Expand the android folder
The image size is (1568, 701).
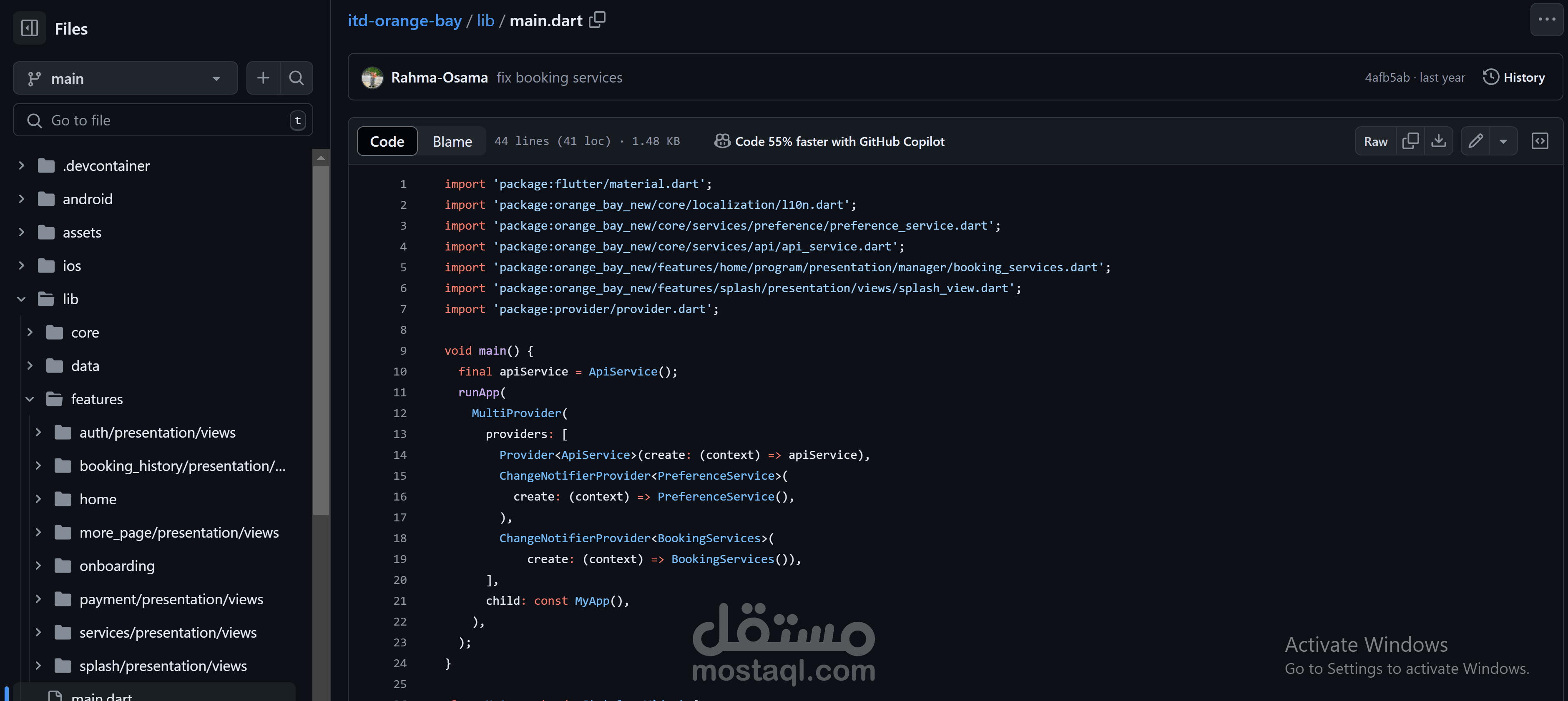pyautogui.click(x=21, y=199)
